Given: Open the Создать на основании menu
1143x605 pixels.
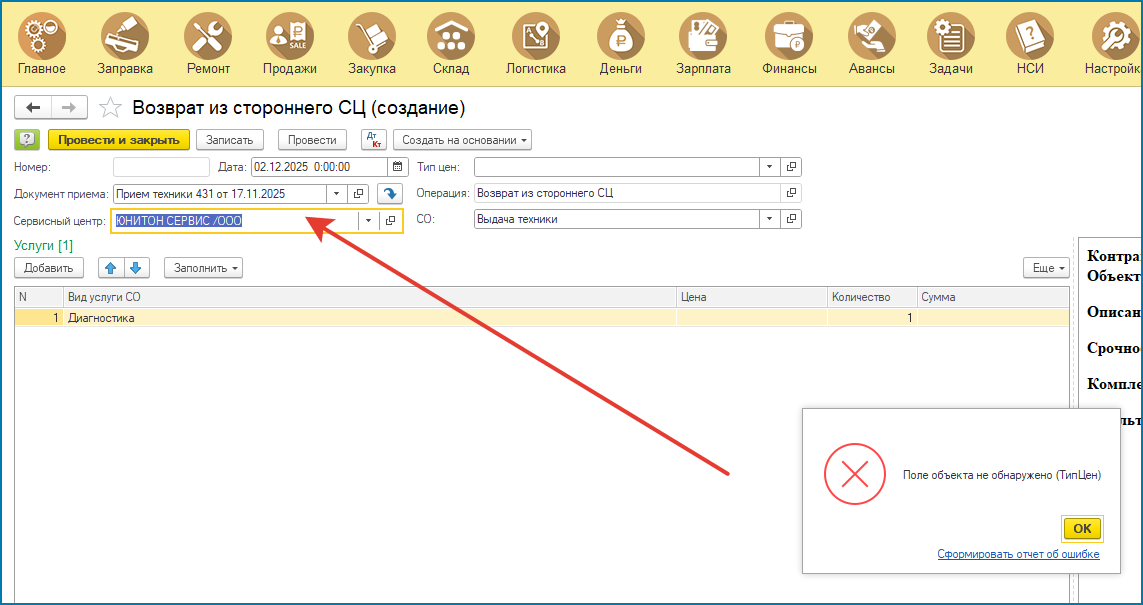Looking at the screenshot, I should (462, 140).
